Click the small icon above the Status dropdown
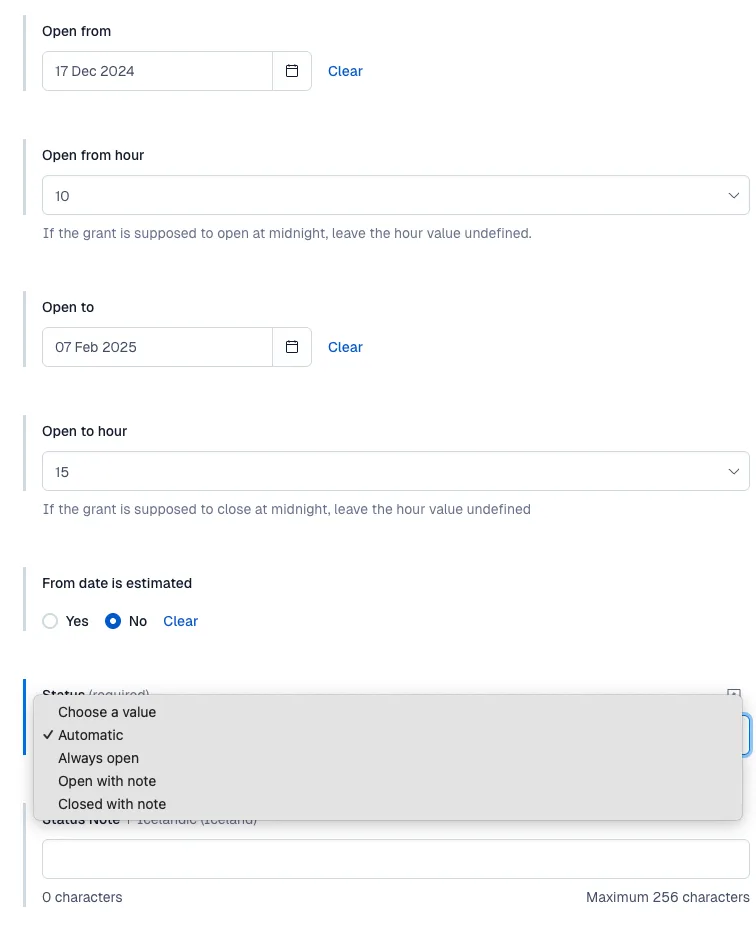The height and width of the screenshot is (926, 756). coord(733,693)
